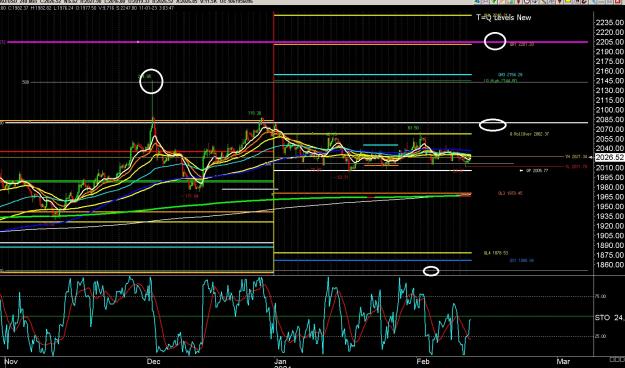625x368 pixels.
Task: Click the 2100.00 price axis label
Action: [x=610, y=110]
